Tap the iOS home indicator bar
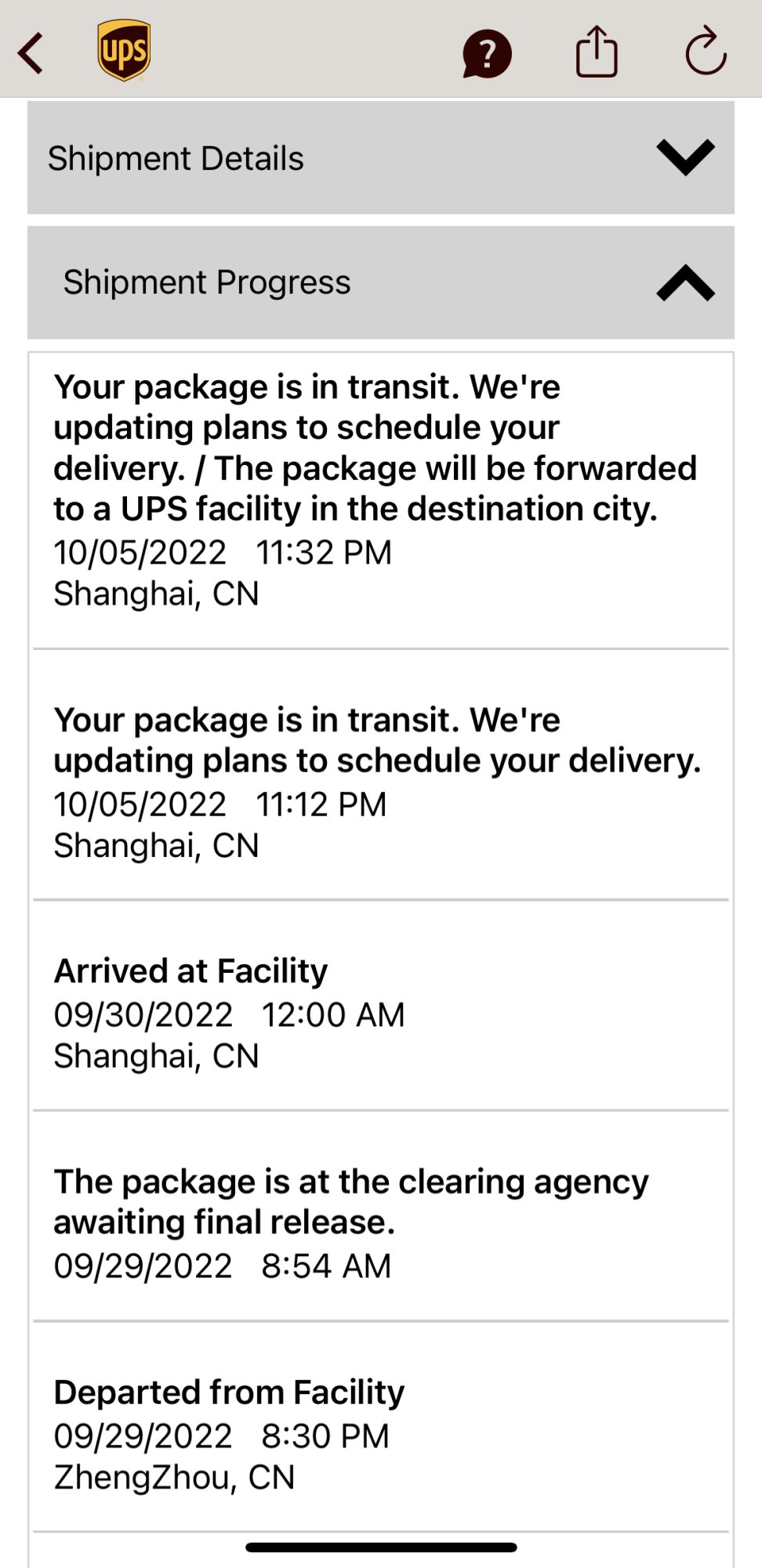 (381, 1548)
